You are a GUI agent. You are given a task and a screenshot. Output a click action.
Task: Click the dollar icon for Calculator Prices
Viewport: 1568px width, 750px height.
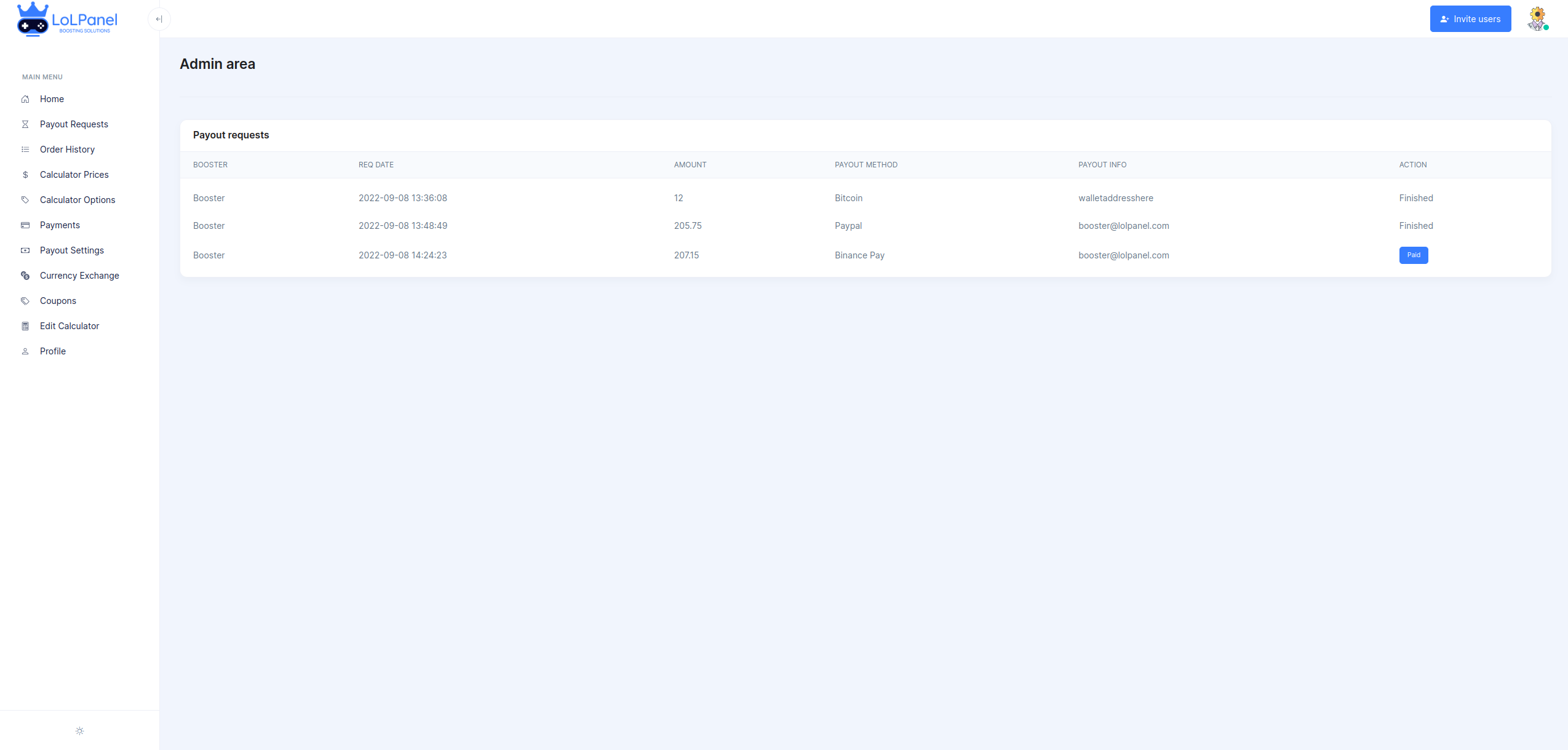point(25,175)
